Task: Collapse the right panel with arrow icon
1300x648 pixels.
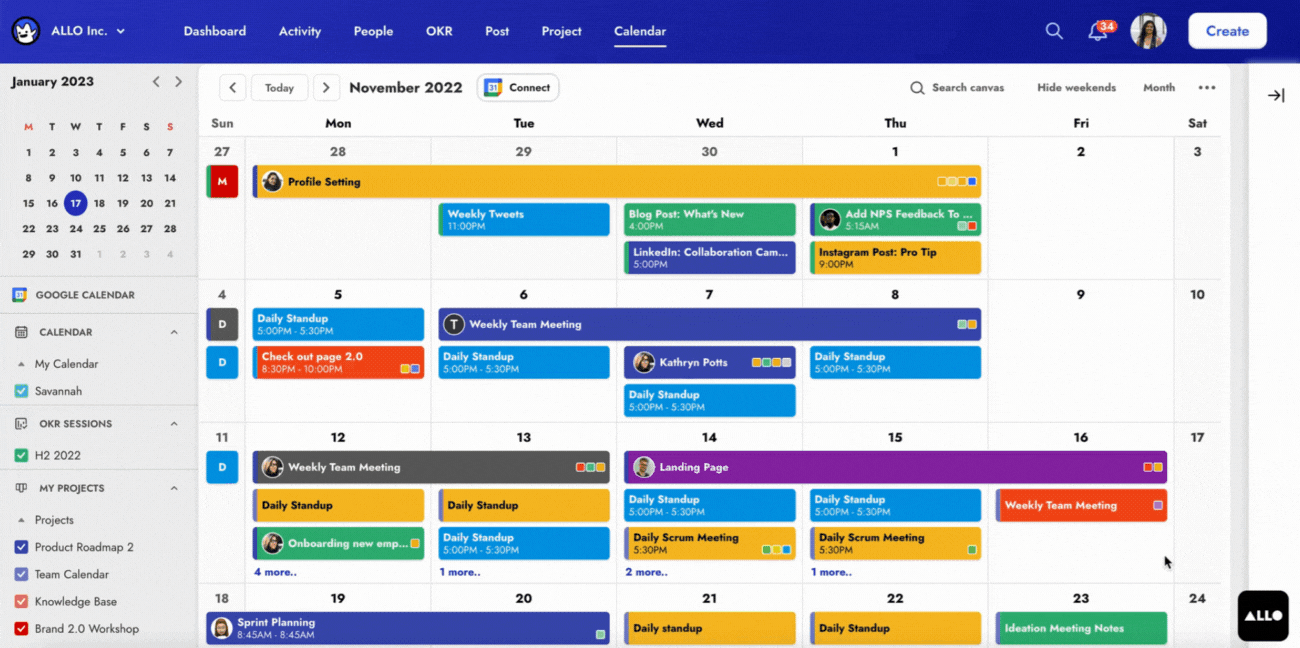Action: tap(1276, 96)
